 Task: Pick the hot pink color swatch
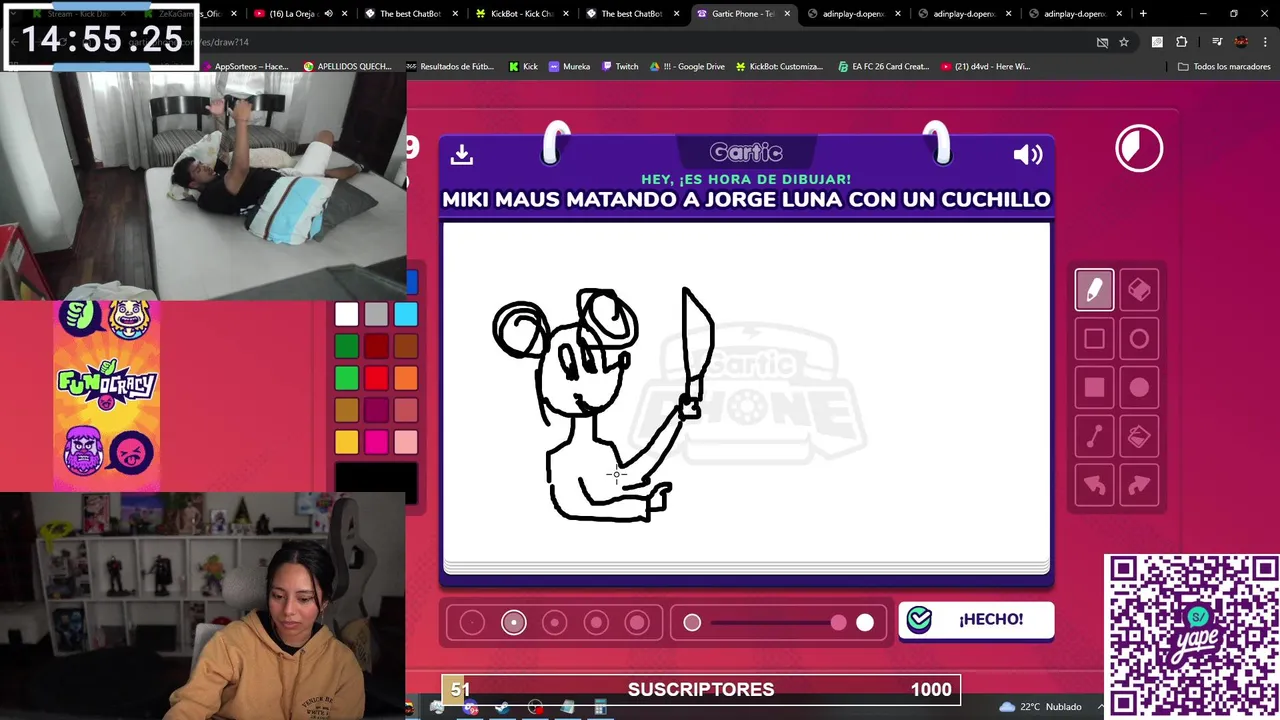pyautogui.click(x=376, y=442)
